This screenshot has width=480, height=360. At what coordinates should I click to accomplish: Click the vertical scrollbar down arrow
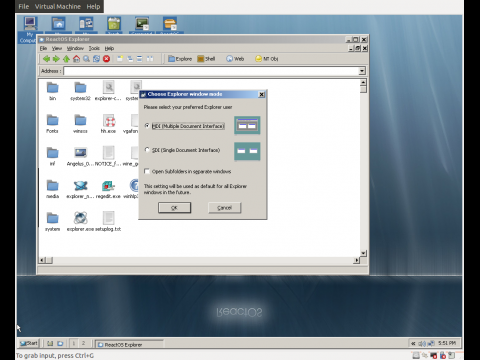pyautogui.click(x=363, y=253)
